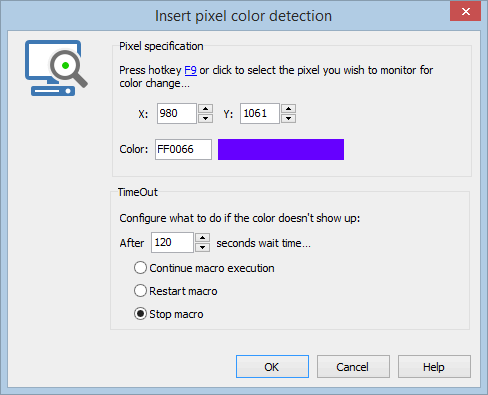Click the pixel detection monitor icon
Viewport: 488px width, 395px height.
click(x=56, y=68)
